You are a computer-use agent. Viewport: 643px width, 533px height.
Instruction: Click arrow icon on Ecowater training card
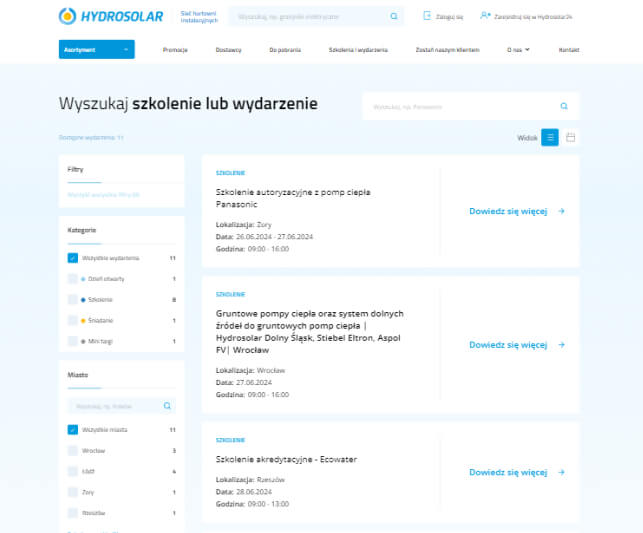point(561,472)
